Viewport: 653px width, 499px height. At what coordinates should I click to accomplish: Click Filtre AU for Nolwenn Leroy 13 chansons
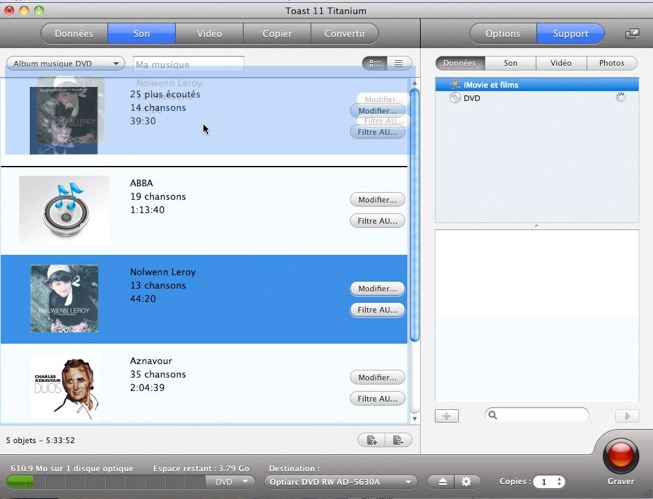pos(377,309)
